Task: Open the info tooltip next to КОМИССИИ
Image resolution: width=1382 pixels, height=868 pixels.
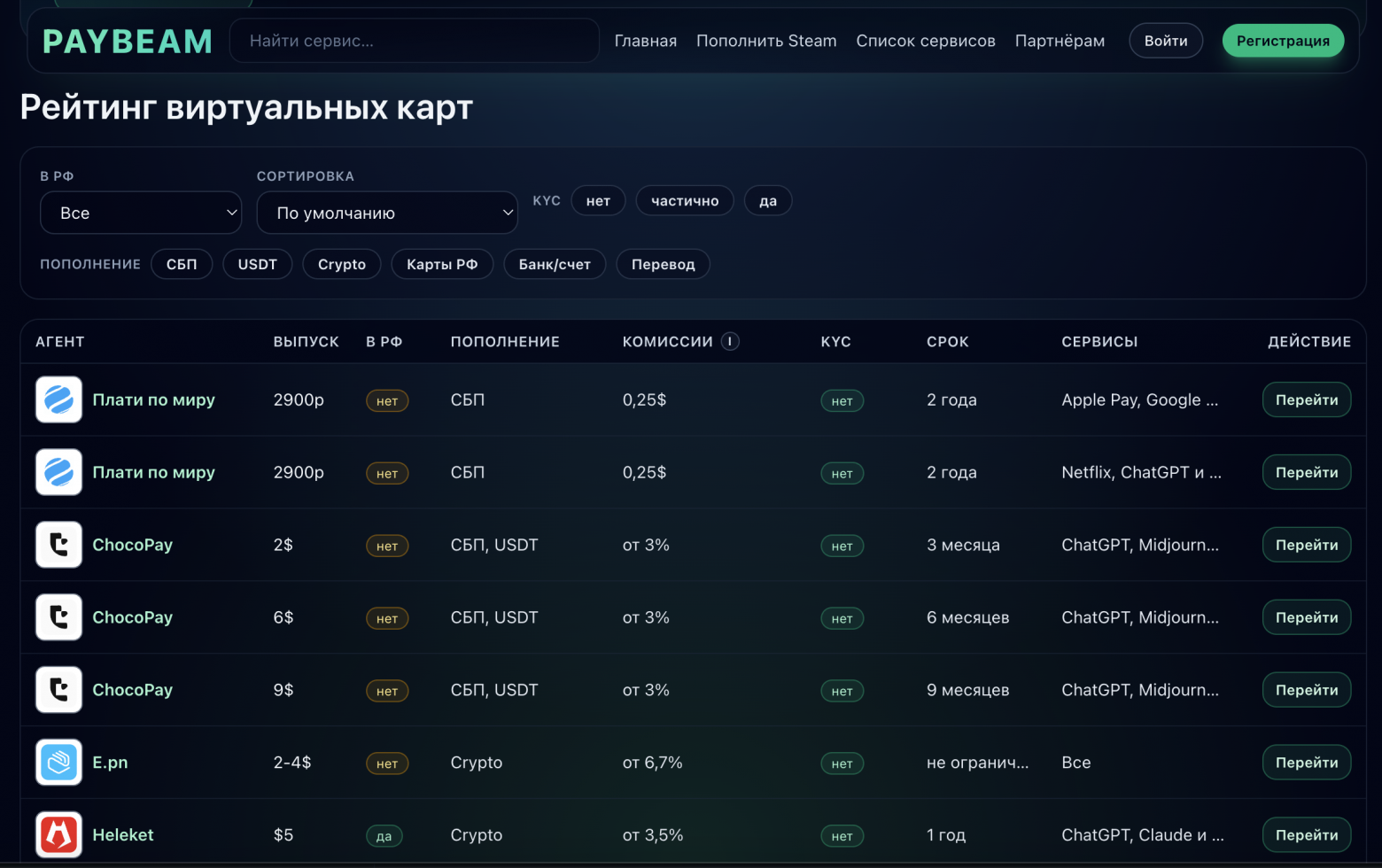Action: [731, 341]
